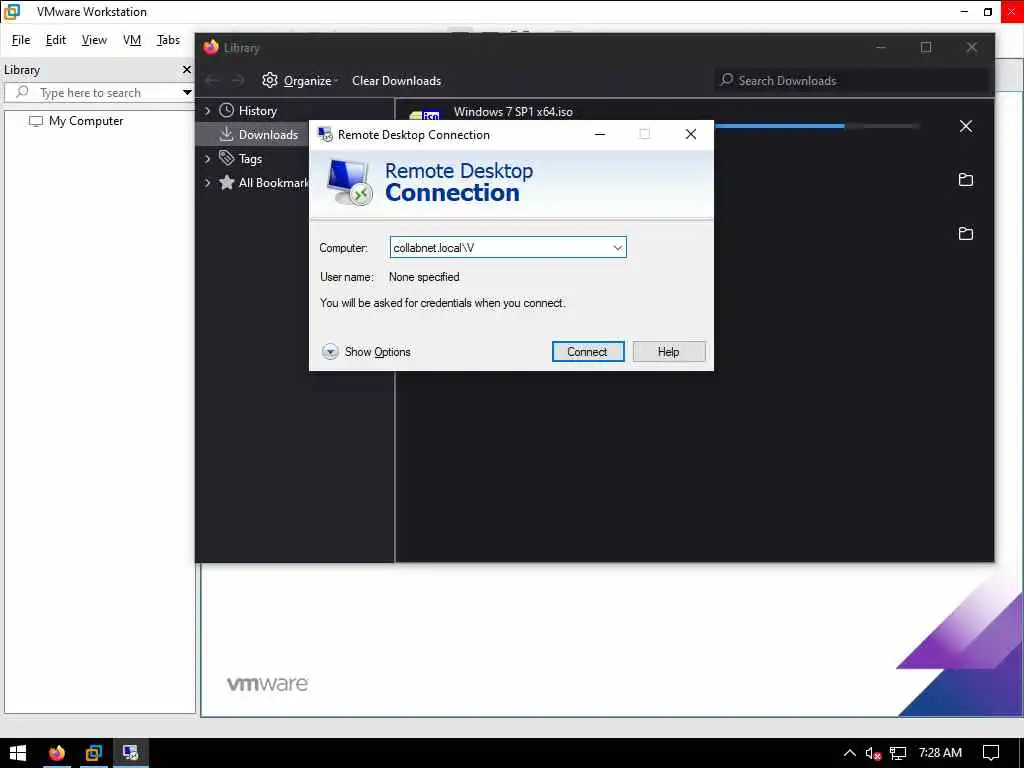Image resolution: width=1024 pixels, height=768 pixels.
Task: Close the VMware Library panel
Action: 187,69
